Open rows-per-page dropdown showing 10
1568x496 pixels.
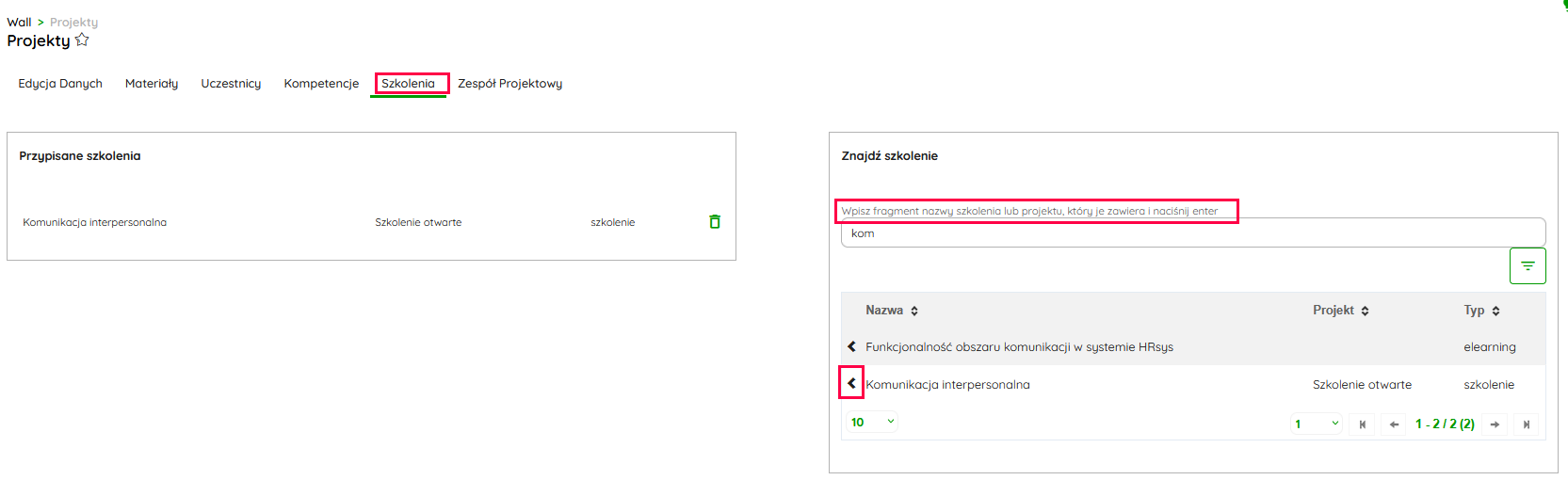tap(873, 423)
